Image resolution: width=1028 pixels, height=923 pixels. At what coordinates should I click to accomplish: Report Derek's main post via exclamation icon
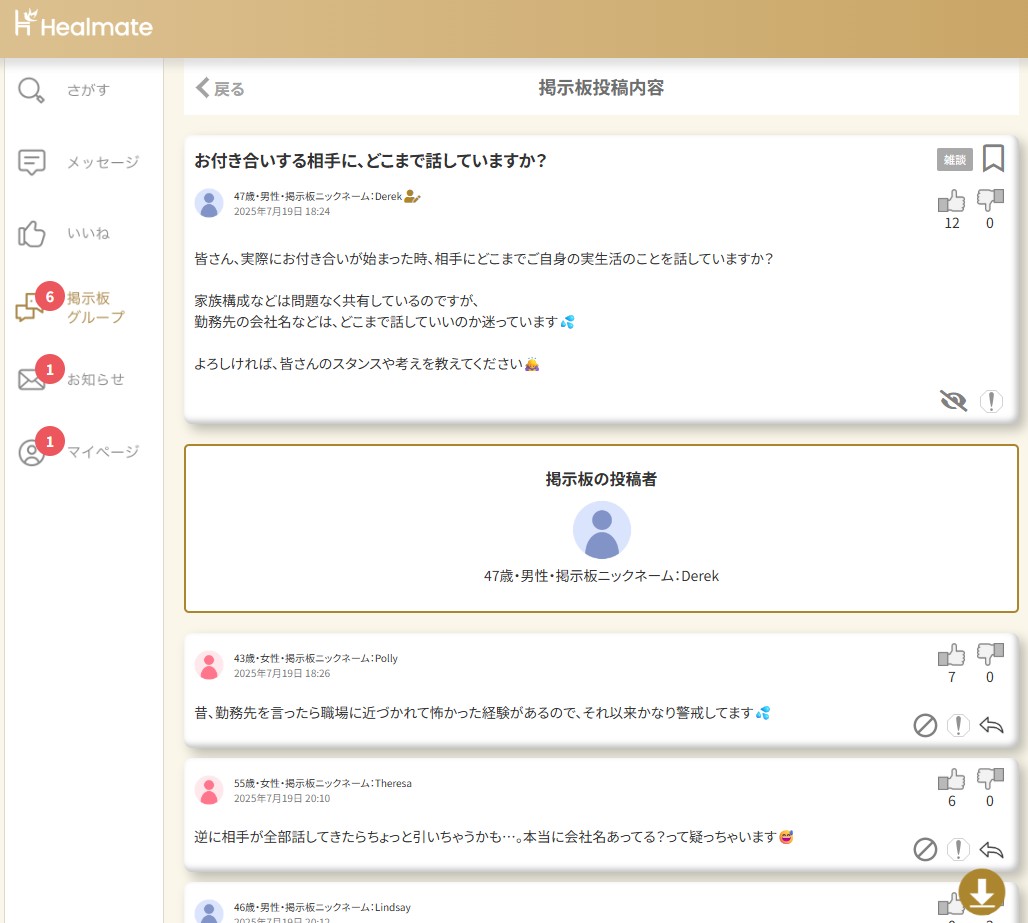(991, 401)
